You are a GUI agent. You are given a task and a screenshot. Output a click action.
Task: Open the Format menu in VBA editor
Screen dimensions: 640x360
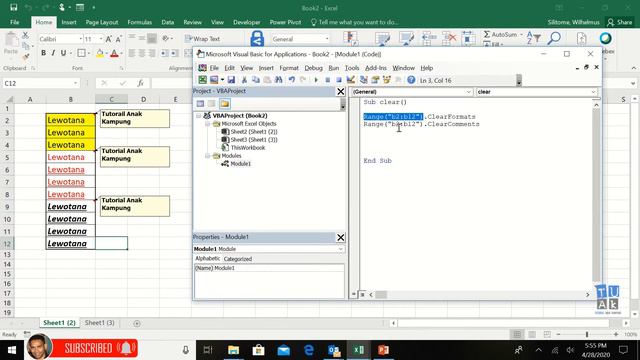point(289,68)
